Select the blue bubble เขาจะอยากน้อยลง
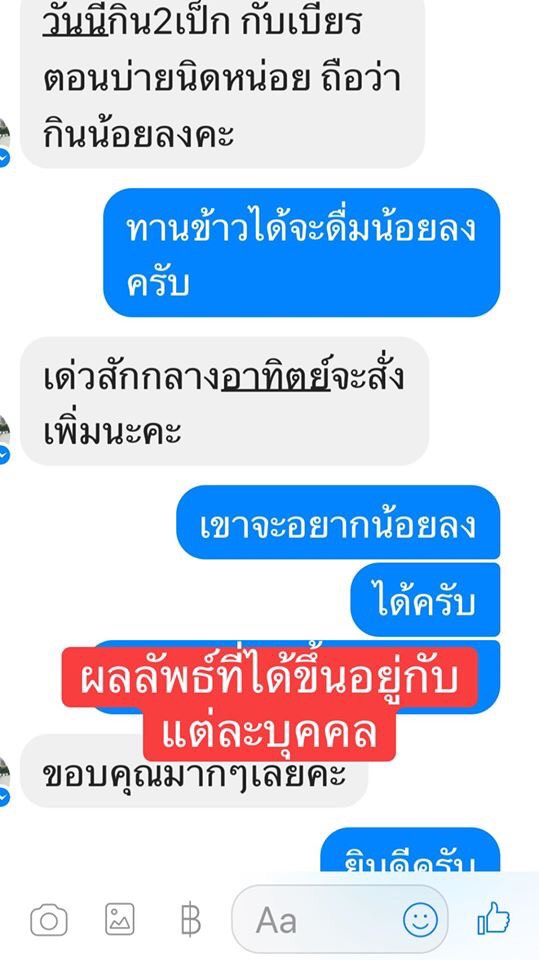The image size is (539, 960). 338,522
